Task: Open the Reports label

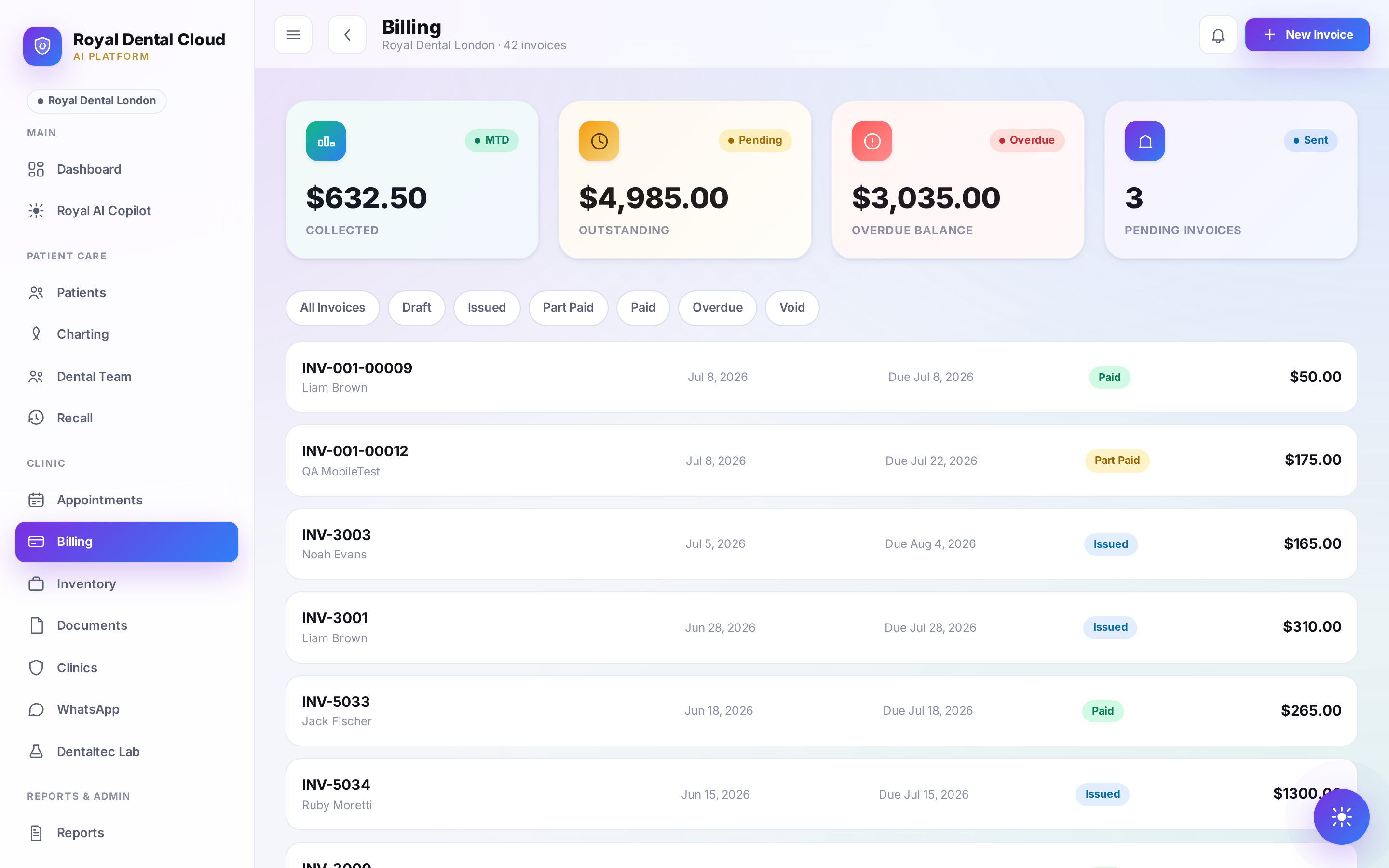Action: point(81,833)
